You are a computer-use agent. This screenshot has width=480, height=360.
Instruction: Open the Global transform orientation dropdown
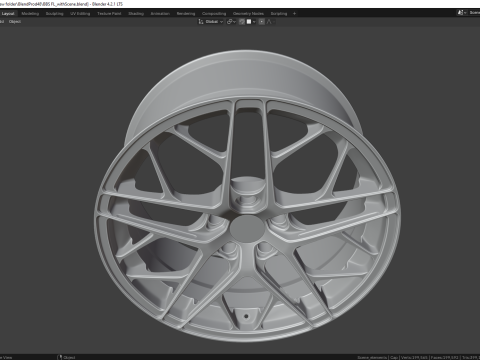click(211, 22)
